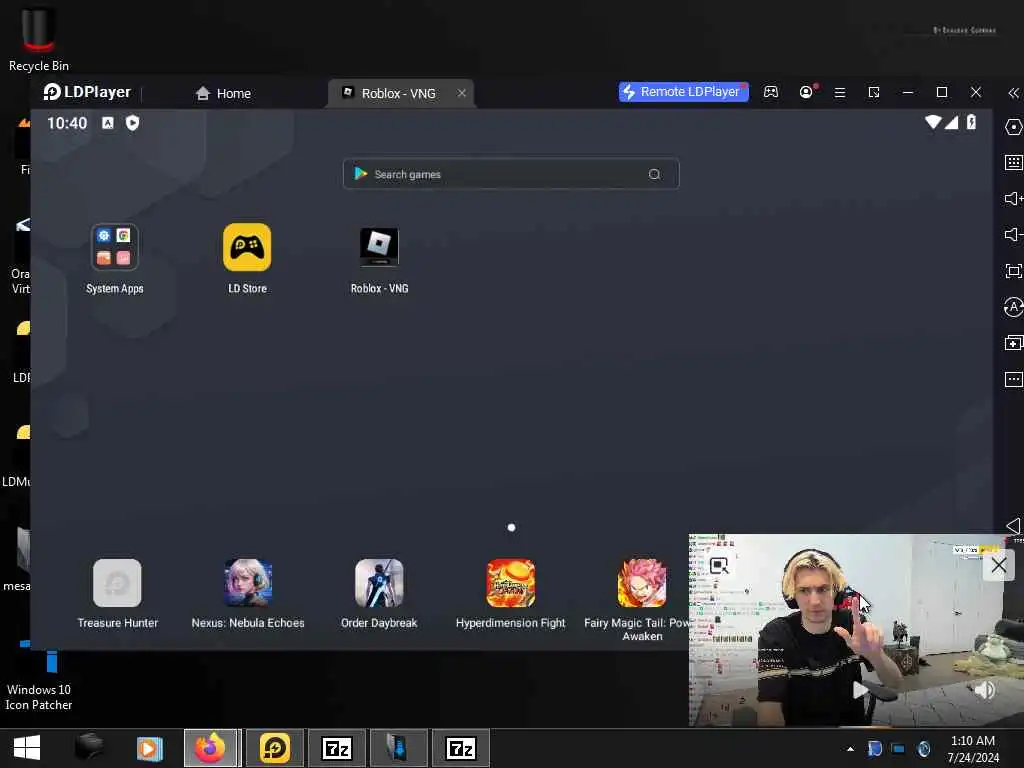Open the Roblox - VNG app icon
The width and height of the screenshot is (1024, 768).
coord(379,247)
